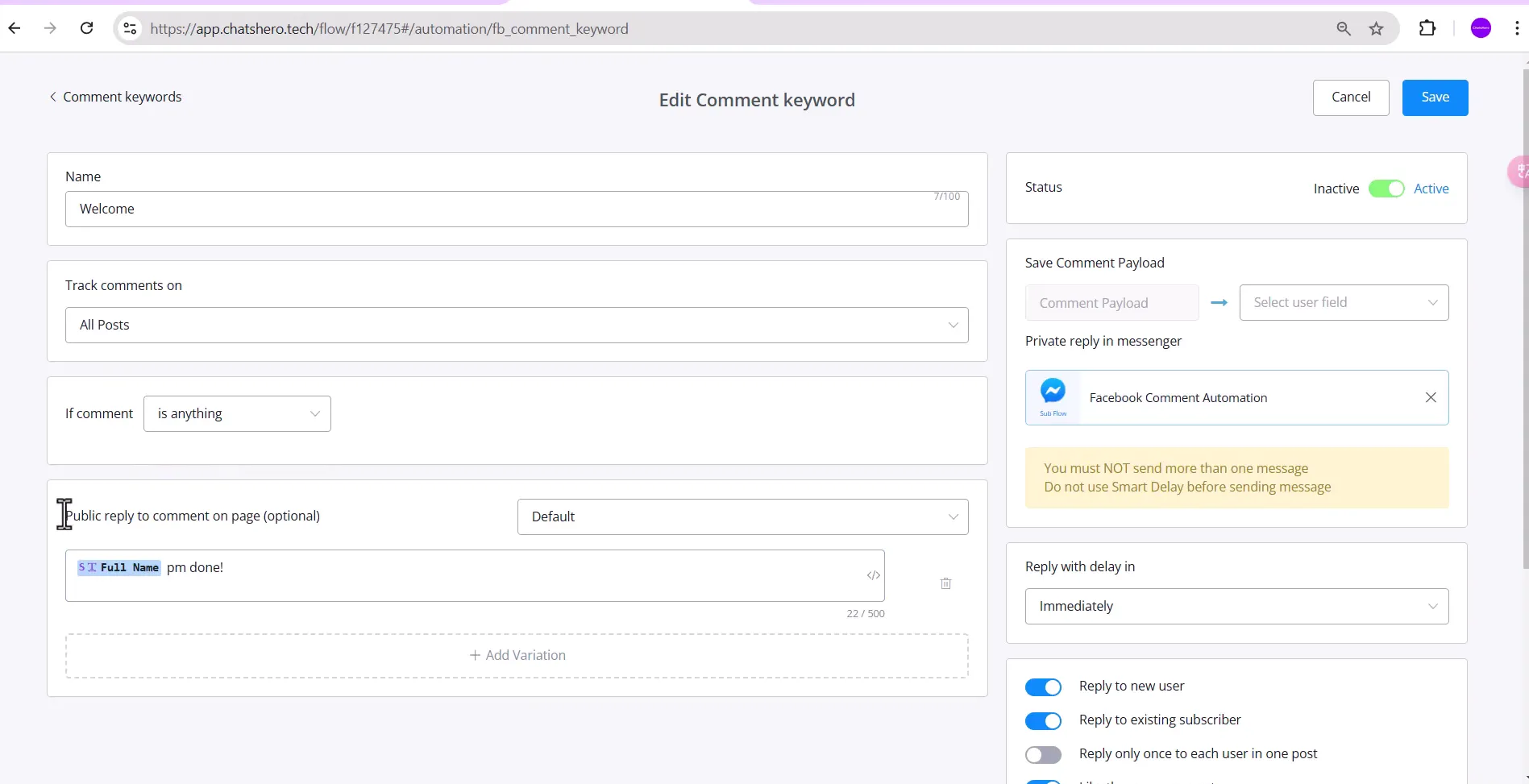The height and width of the screenshot is (784, 1529).
Task: Save the comment keyword
Action: [x=1435, y=97]
